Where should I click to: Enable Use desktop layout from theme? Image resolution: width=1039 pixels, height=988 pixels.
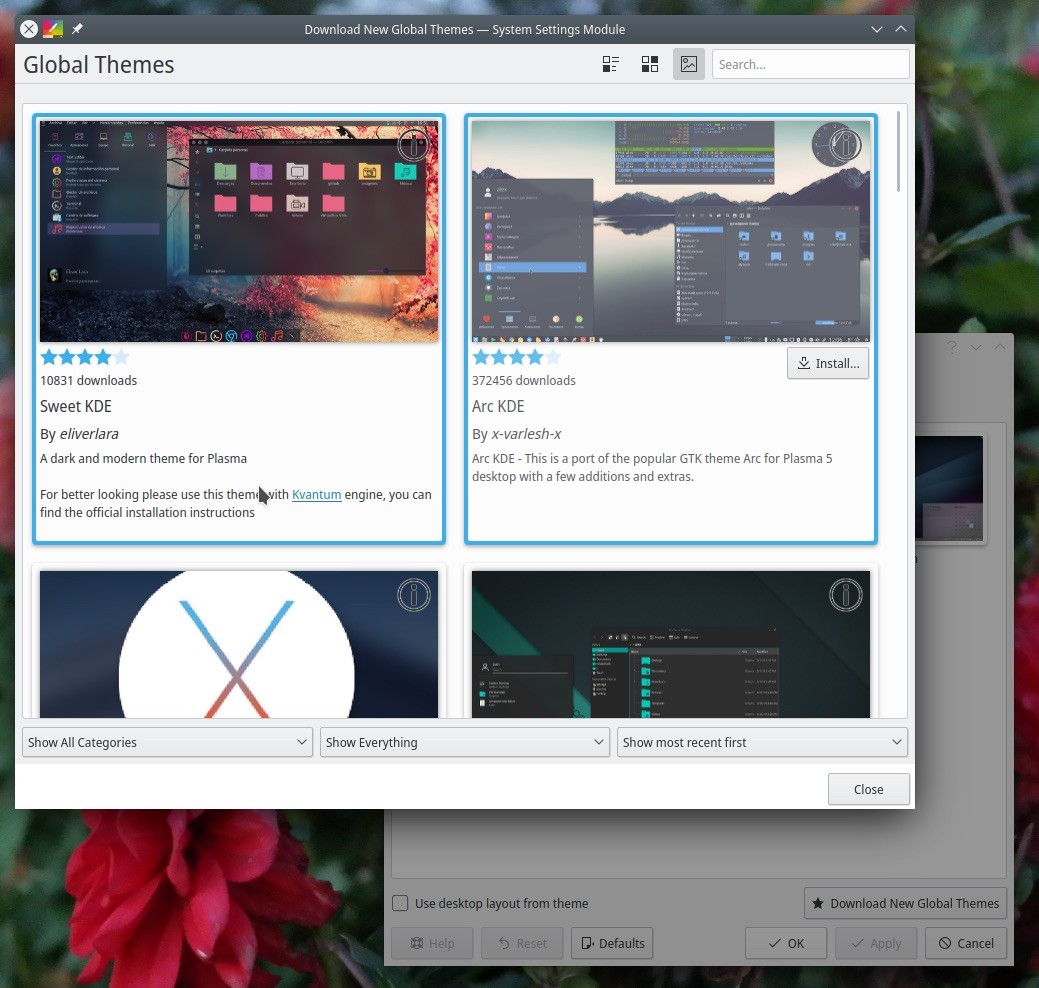(400, 902)
